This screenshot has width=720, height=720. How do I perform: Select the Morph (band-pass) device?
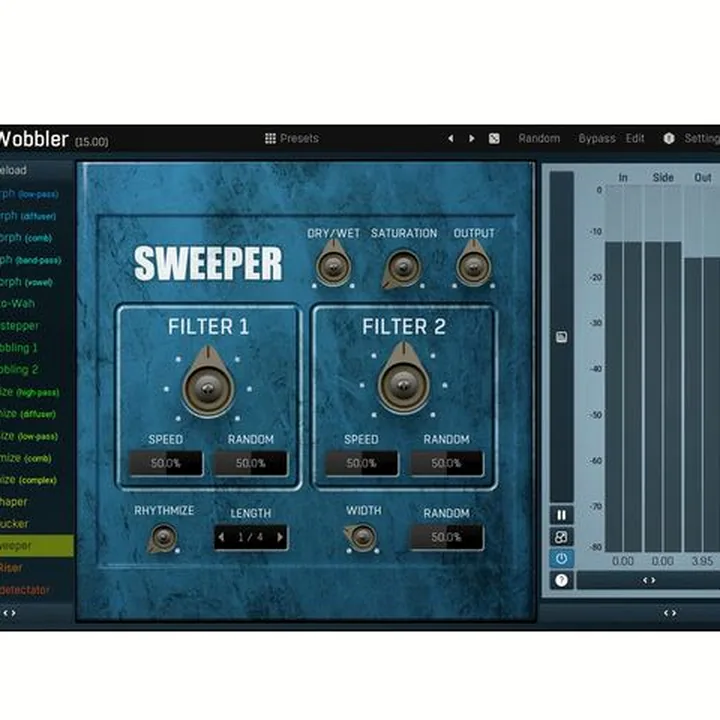(37, 260)
